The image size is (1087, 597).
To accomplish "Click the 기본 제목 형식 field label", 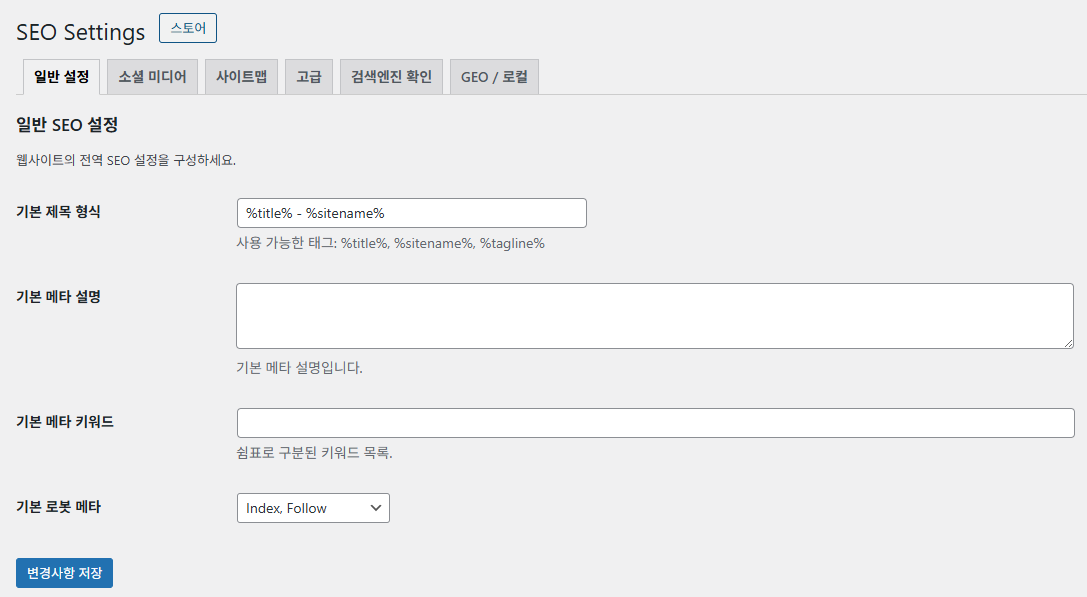I will (59, 212).
